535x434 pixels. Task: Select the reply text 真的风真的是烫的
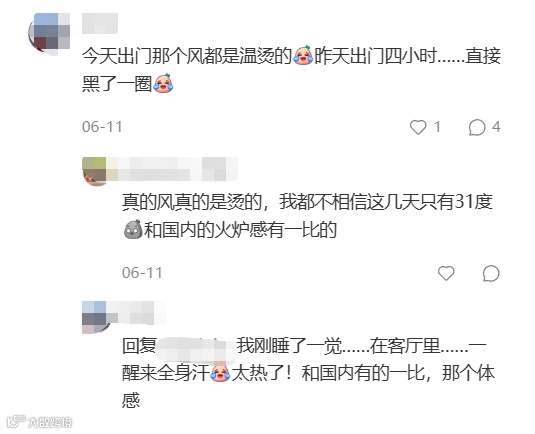[192, 202]
